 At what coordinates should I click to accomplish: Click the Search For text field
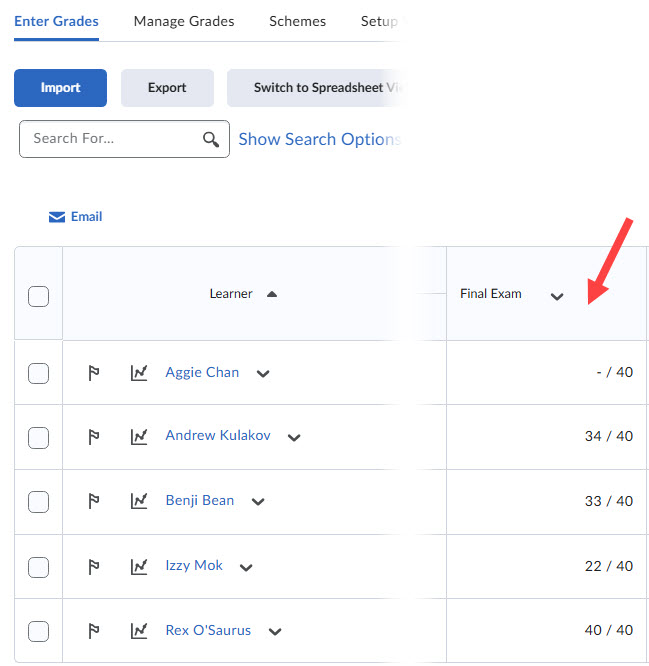112,139
